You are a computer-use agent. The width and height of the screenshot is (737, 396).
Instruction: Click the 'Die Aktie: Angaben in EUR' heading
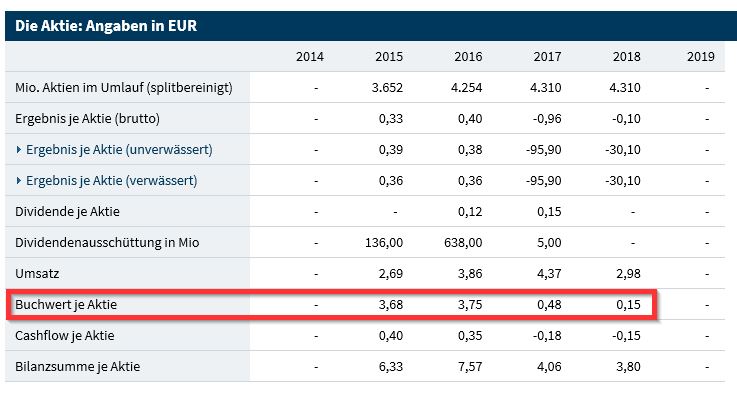pos(106,26)
